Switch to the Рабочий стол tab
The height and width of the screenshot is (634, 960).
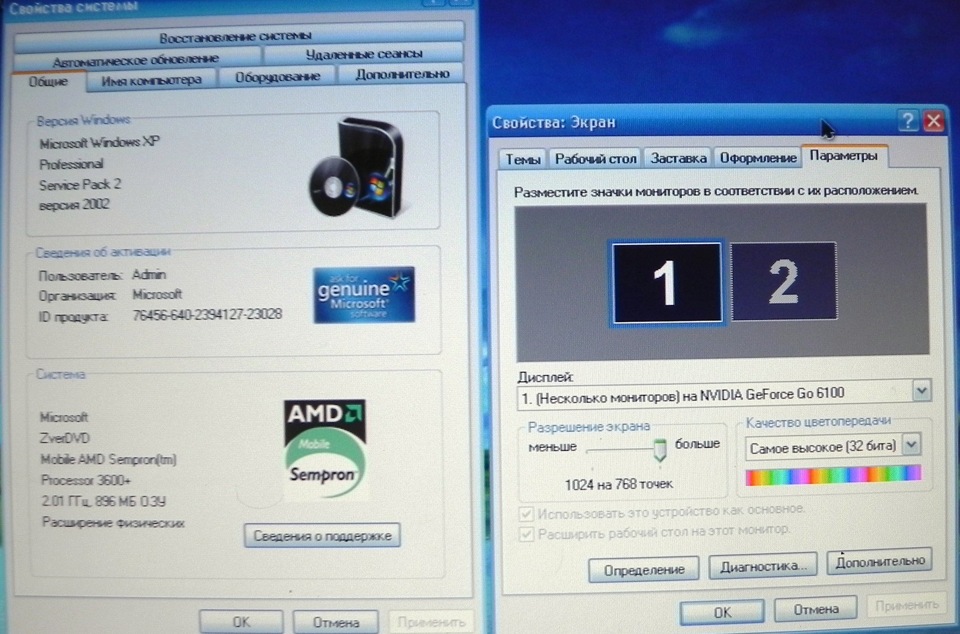[595, 158]
